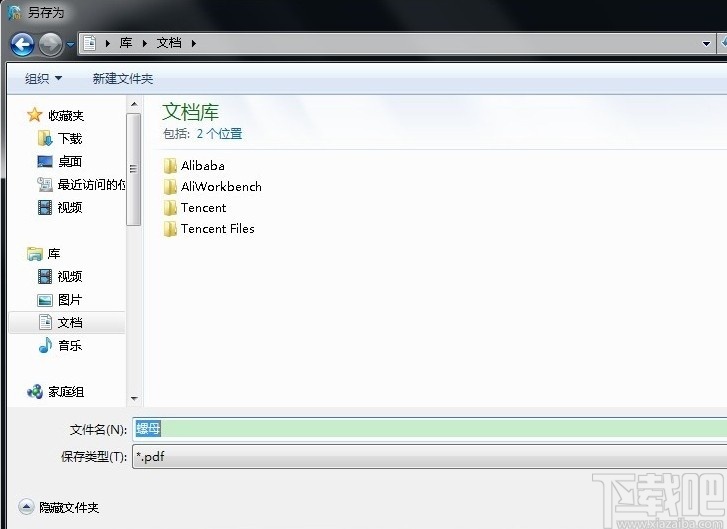Click 2 个位置 link

tap(219, 134)
